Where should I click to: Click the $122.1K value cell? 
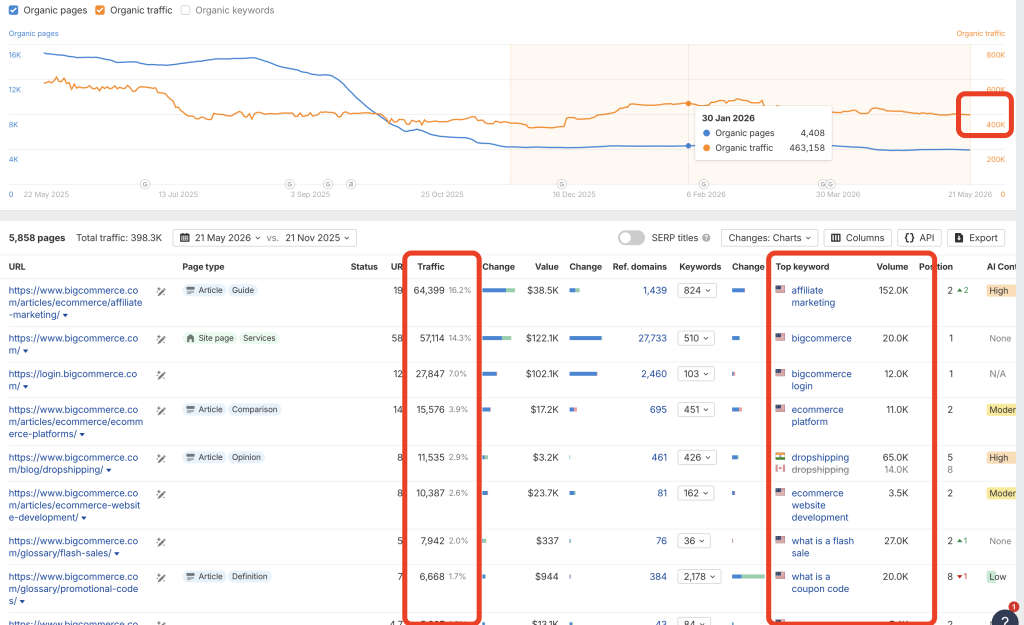(542, 338)
